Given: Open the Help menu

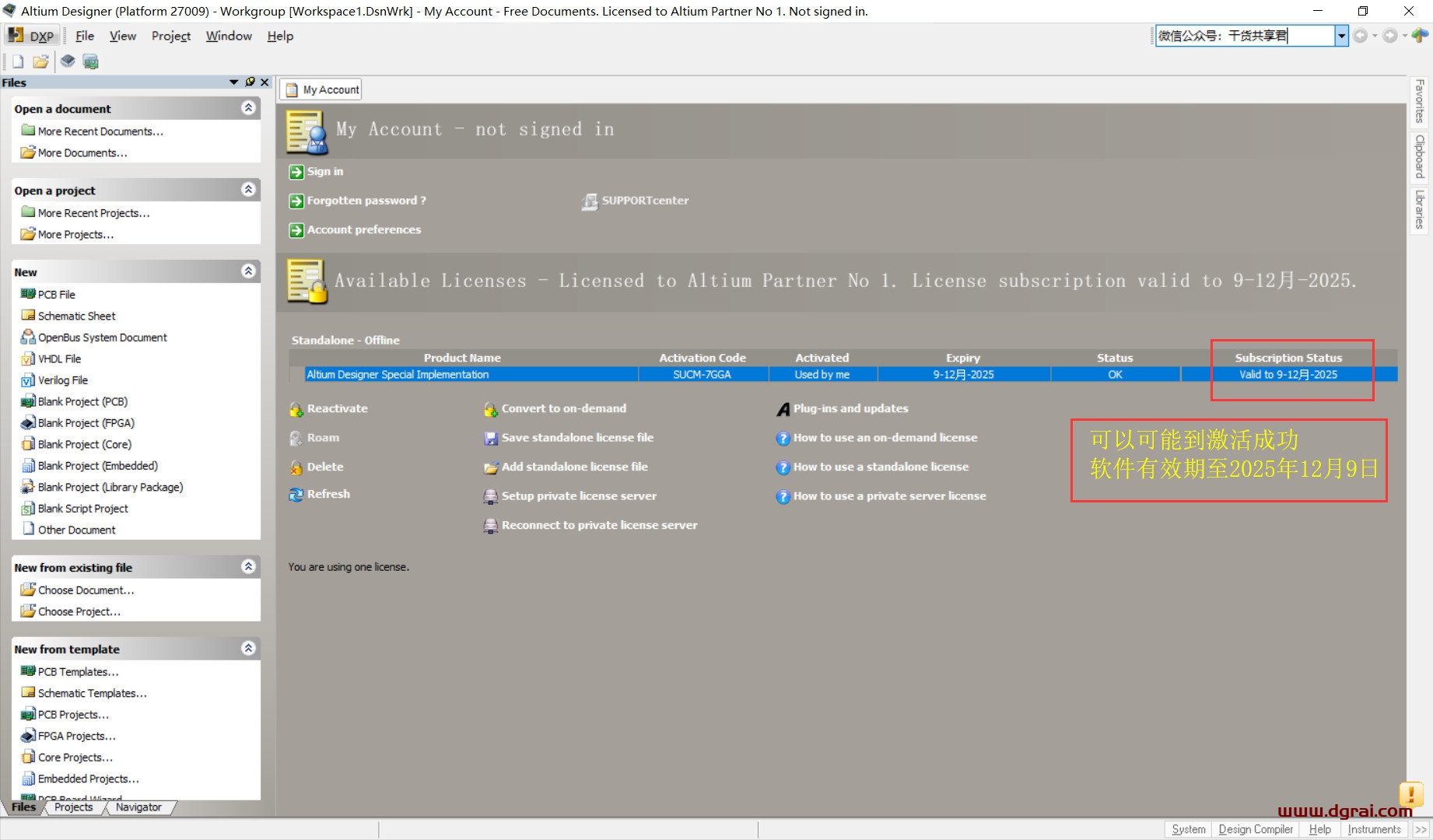Looking at the screenshot, I should [280, 36].
